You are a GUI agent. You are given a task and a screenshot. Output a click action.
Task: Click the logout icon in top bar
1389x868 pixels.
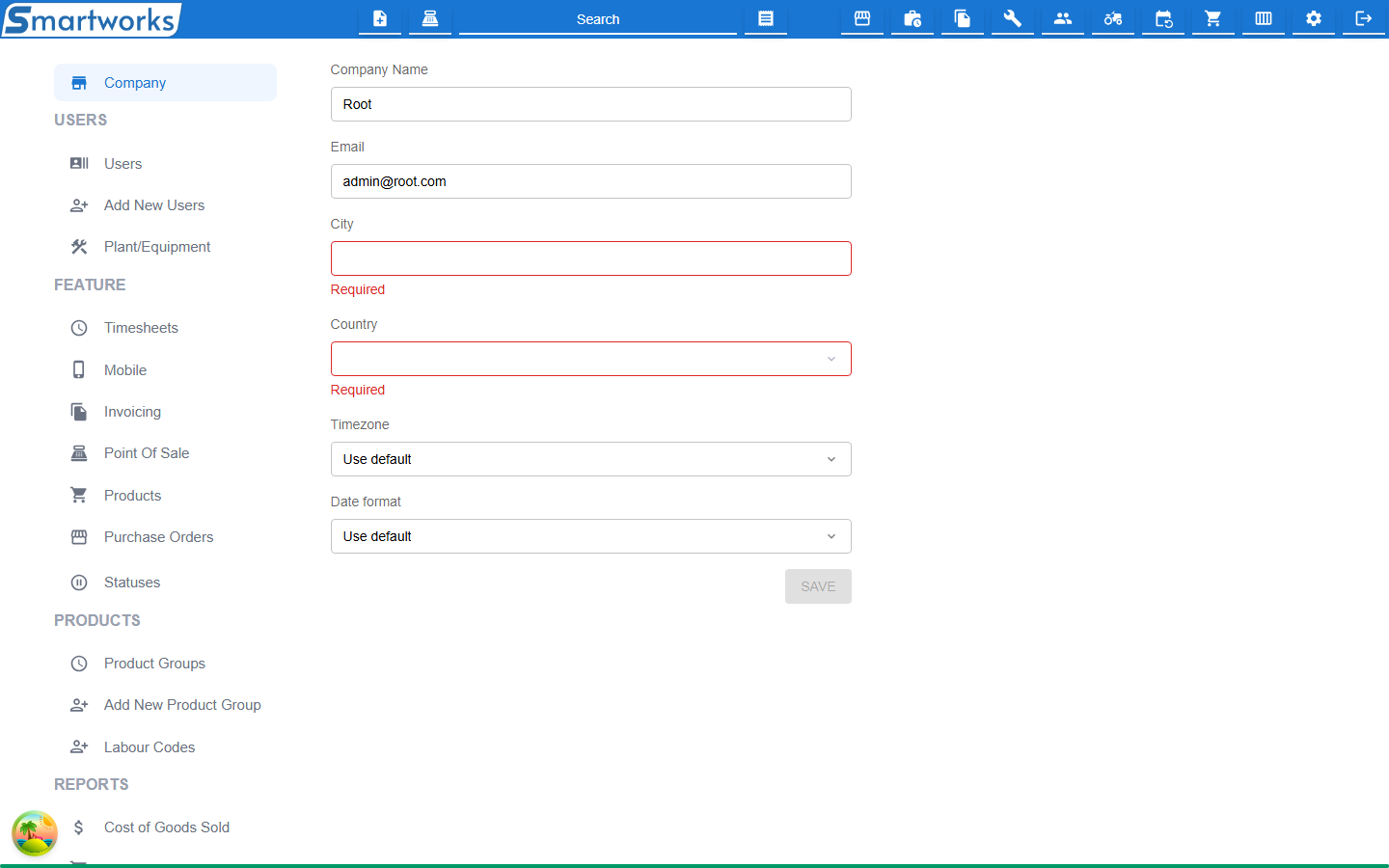point(1364,18)
